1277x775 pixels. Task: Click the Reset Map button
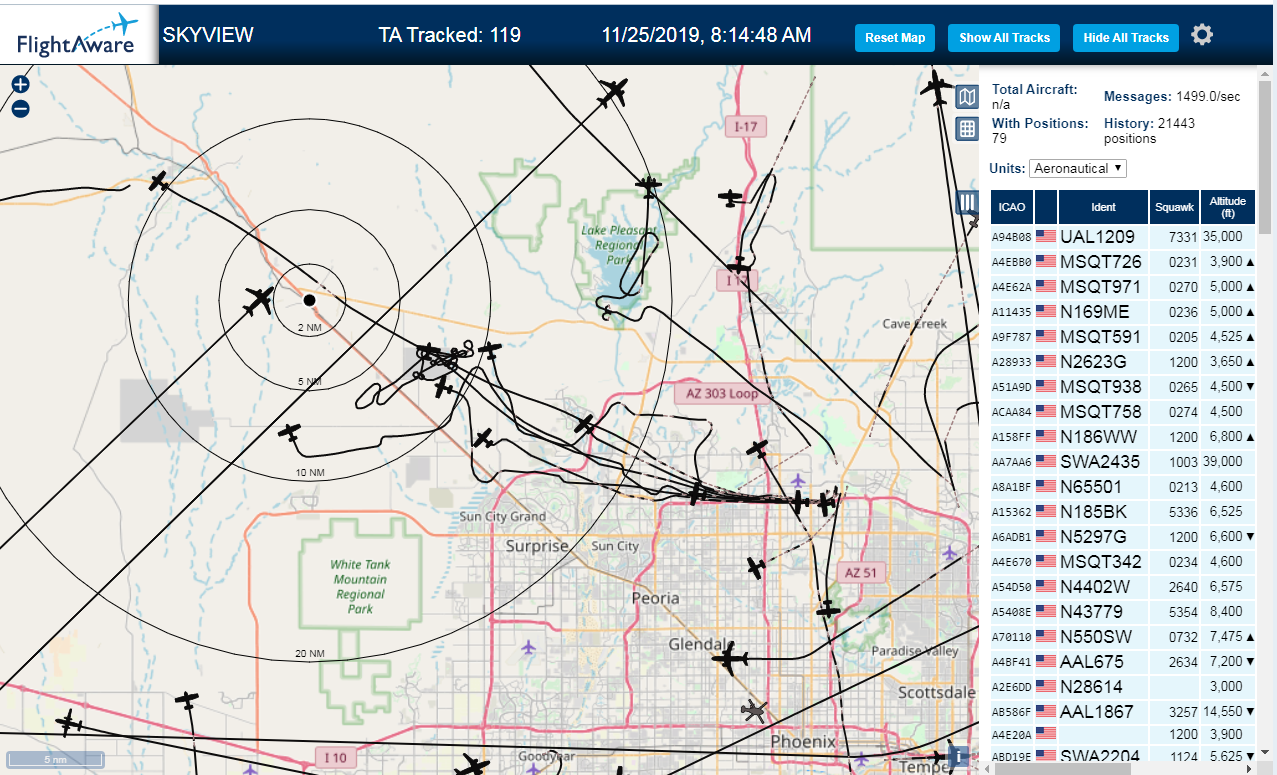[x=895, y=38]
